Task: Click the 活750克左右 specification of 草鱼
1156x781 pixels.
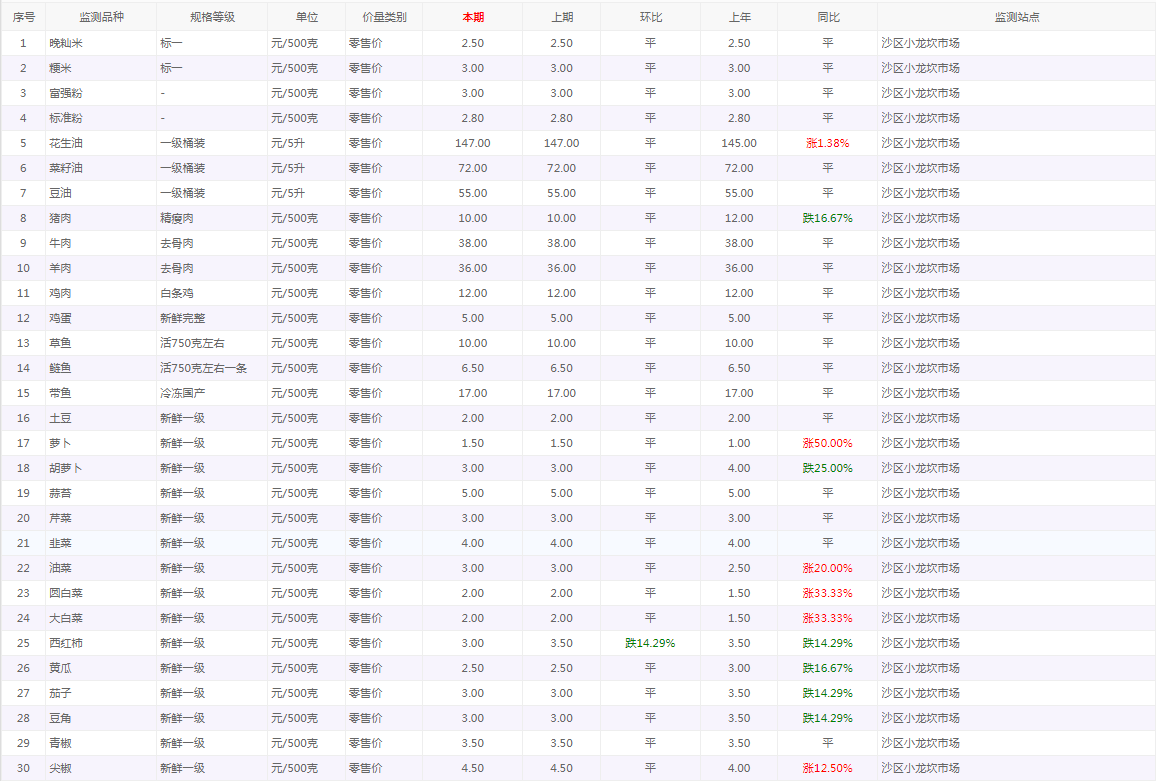Action: pyautogui.click(x=212, y=344)
